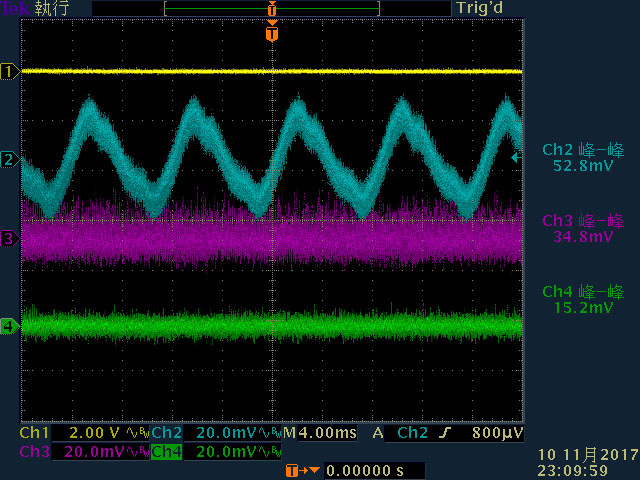Viewport: 640px width, 480px height.
Task: Click the Ch2 ground reference marker
Action: pyautogui.click(x=10, y=159)
